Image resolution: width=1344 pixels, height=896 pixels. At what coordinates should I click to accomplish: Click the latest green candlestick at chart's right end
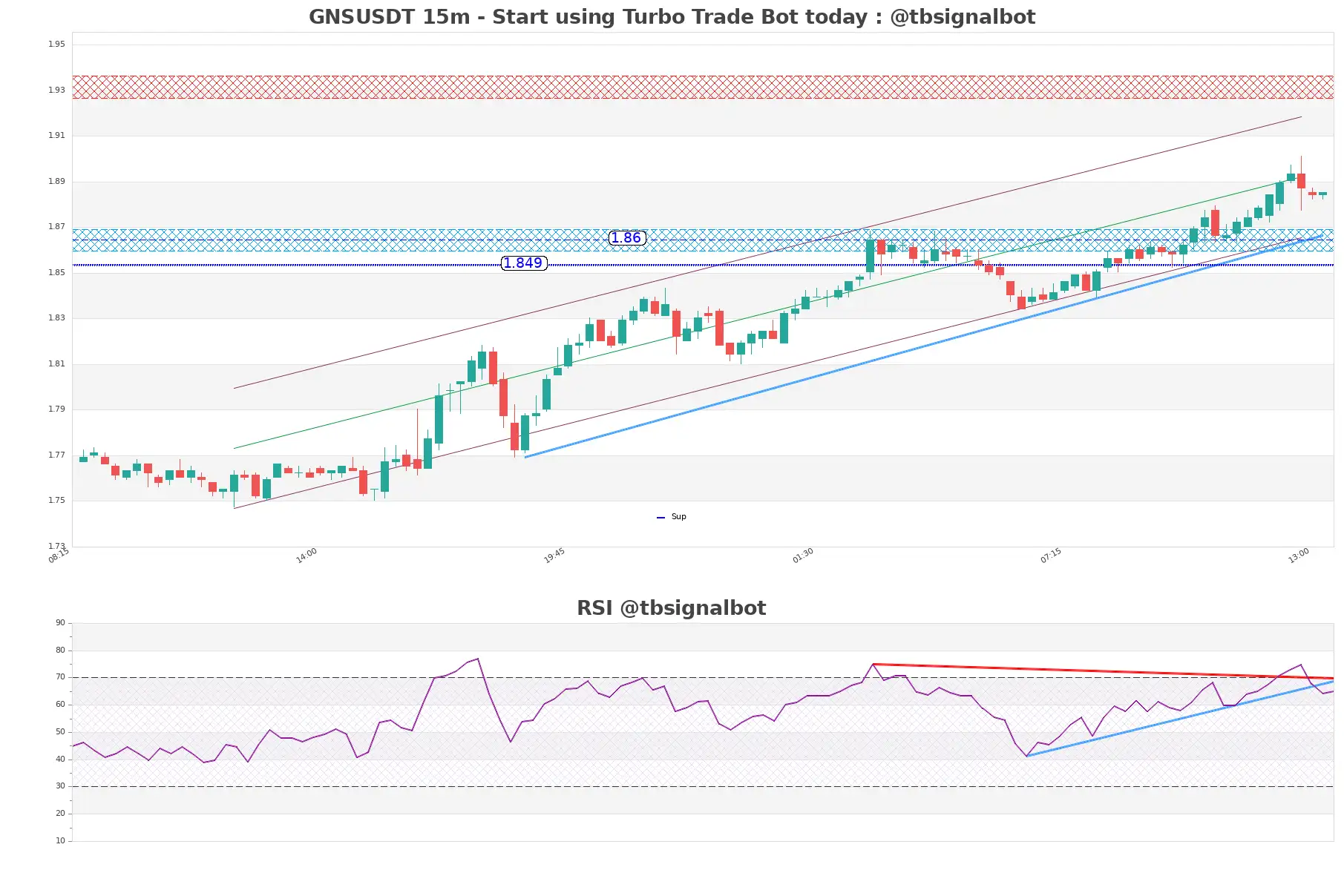click(x=1323, y=194)
